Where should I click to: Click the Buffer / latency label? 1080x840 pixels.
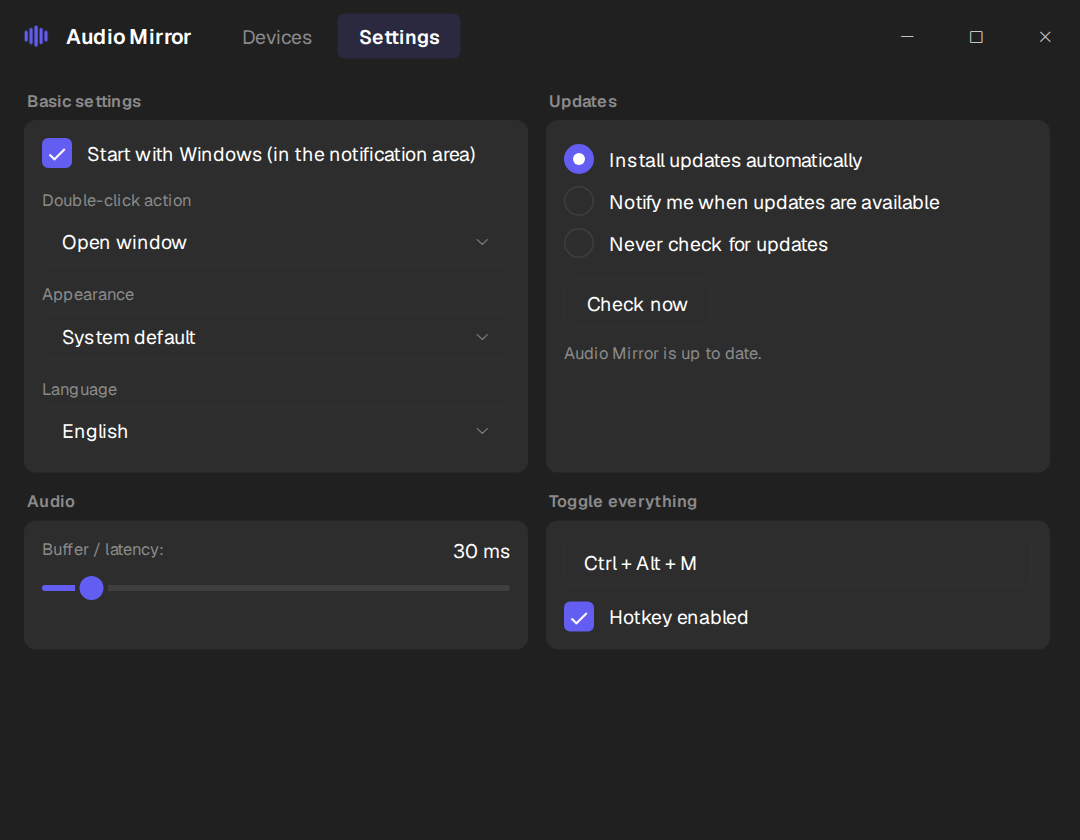[103, 549]
